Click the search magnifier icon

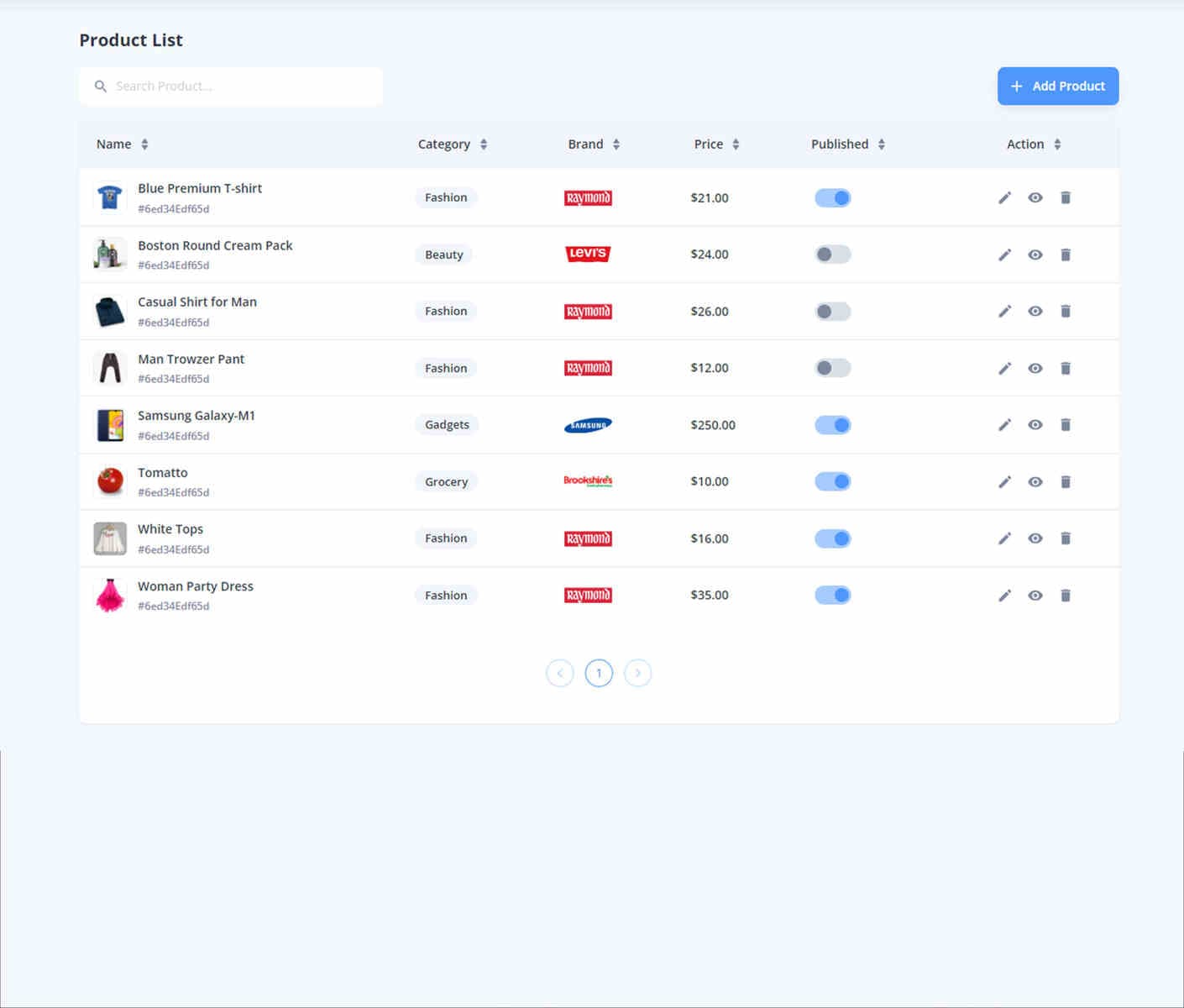(100, 86)
